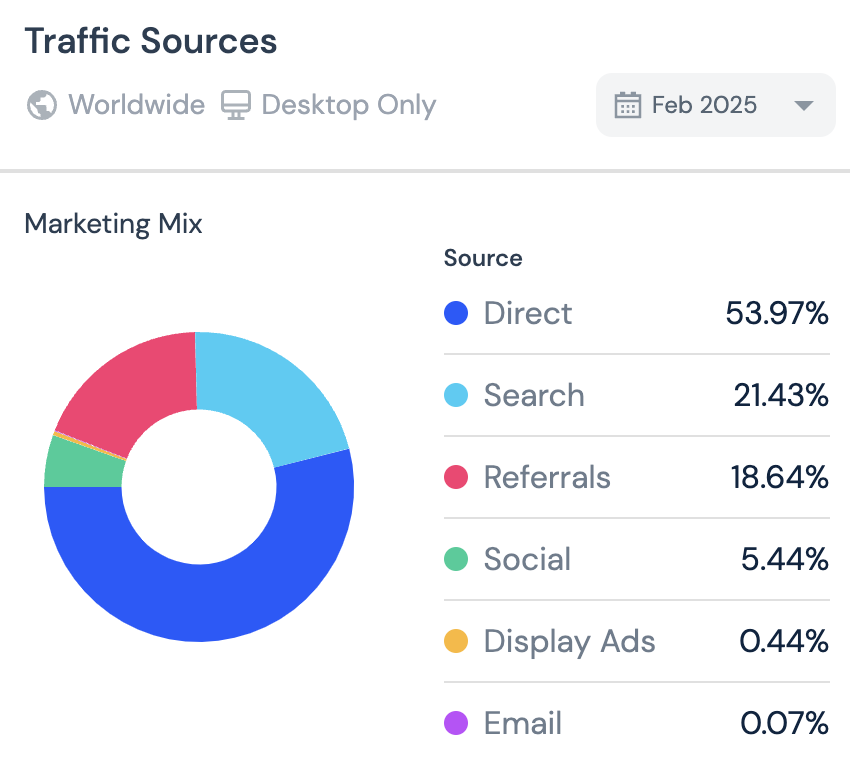
Task: Select the green Social legend dot
Action: [x=456, y=559]
